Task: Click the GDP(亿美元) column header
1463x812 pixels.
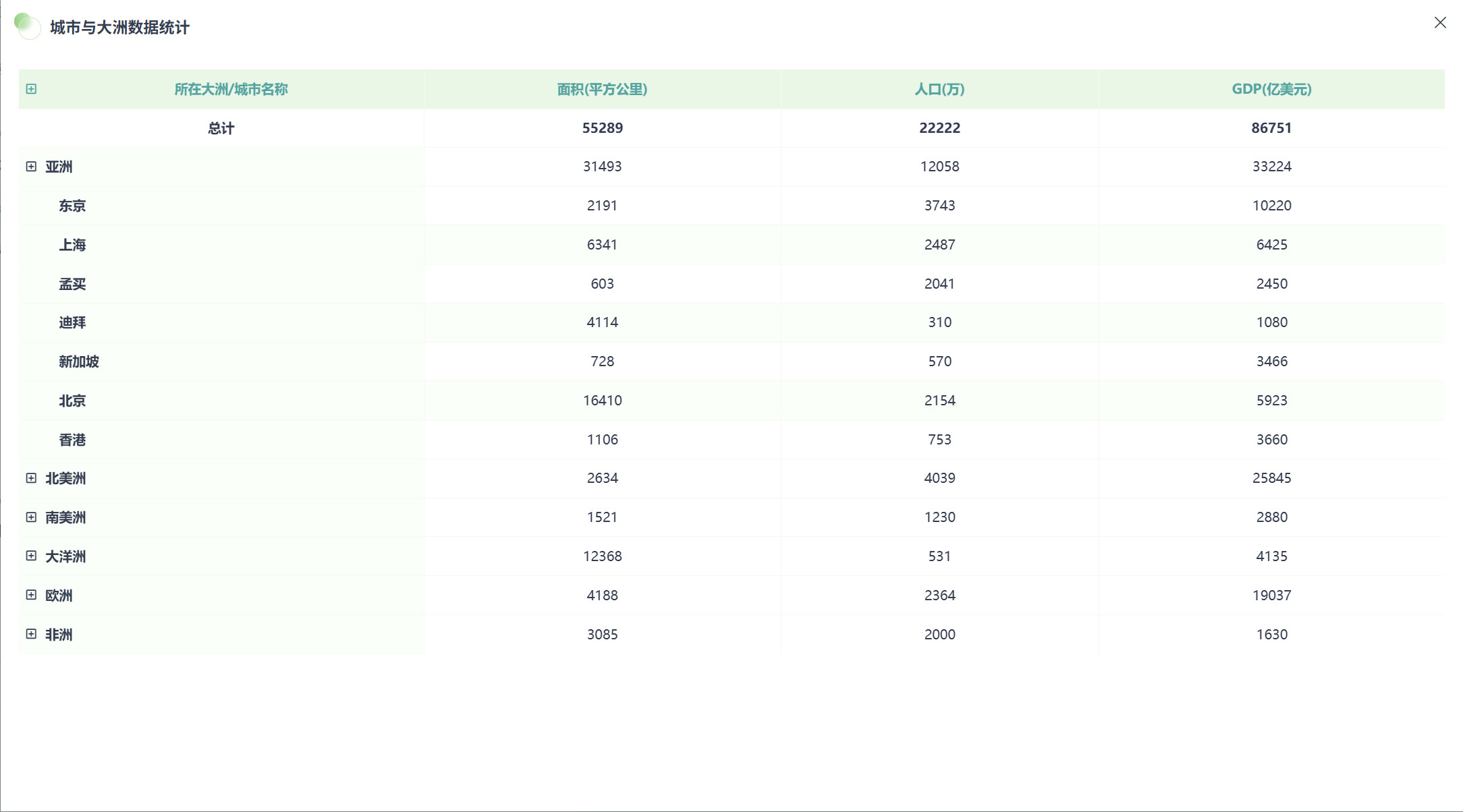Action: (1271, 89)
